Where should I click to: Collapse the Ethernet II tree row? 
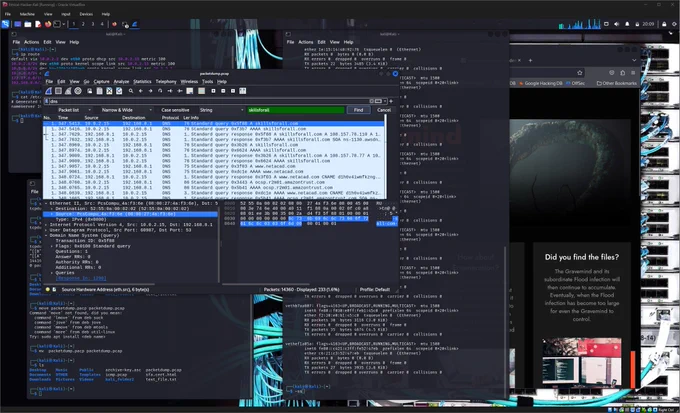click(46, 203)
